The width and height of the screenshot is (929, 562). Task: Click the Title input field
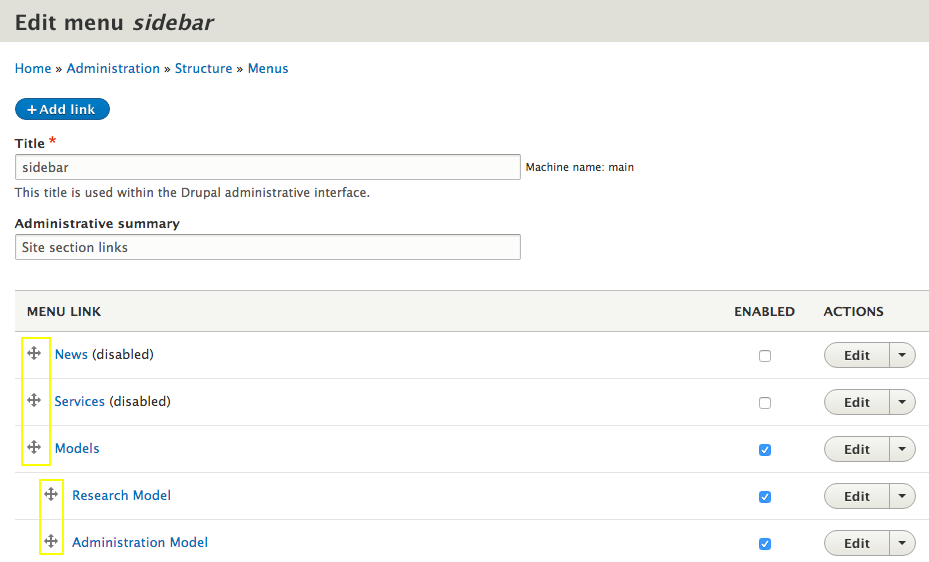(268, 167)
